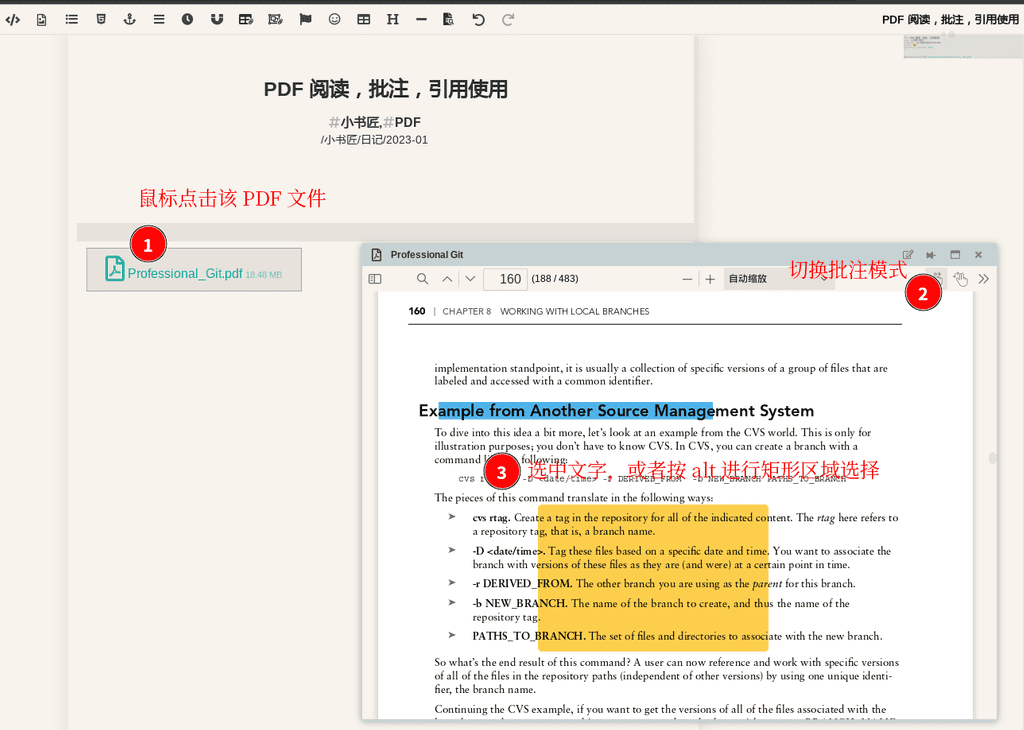Click the anchor icon in the top toolbar

[130, 18]
